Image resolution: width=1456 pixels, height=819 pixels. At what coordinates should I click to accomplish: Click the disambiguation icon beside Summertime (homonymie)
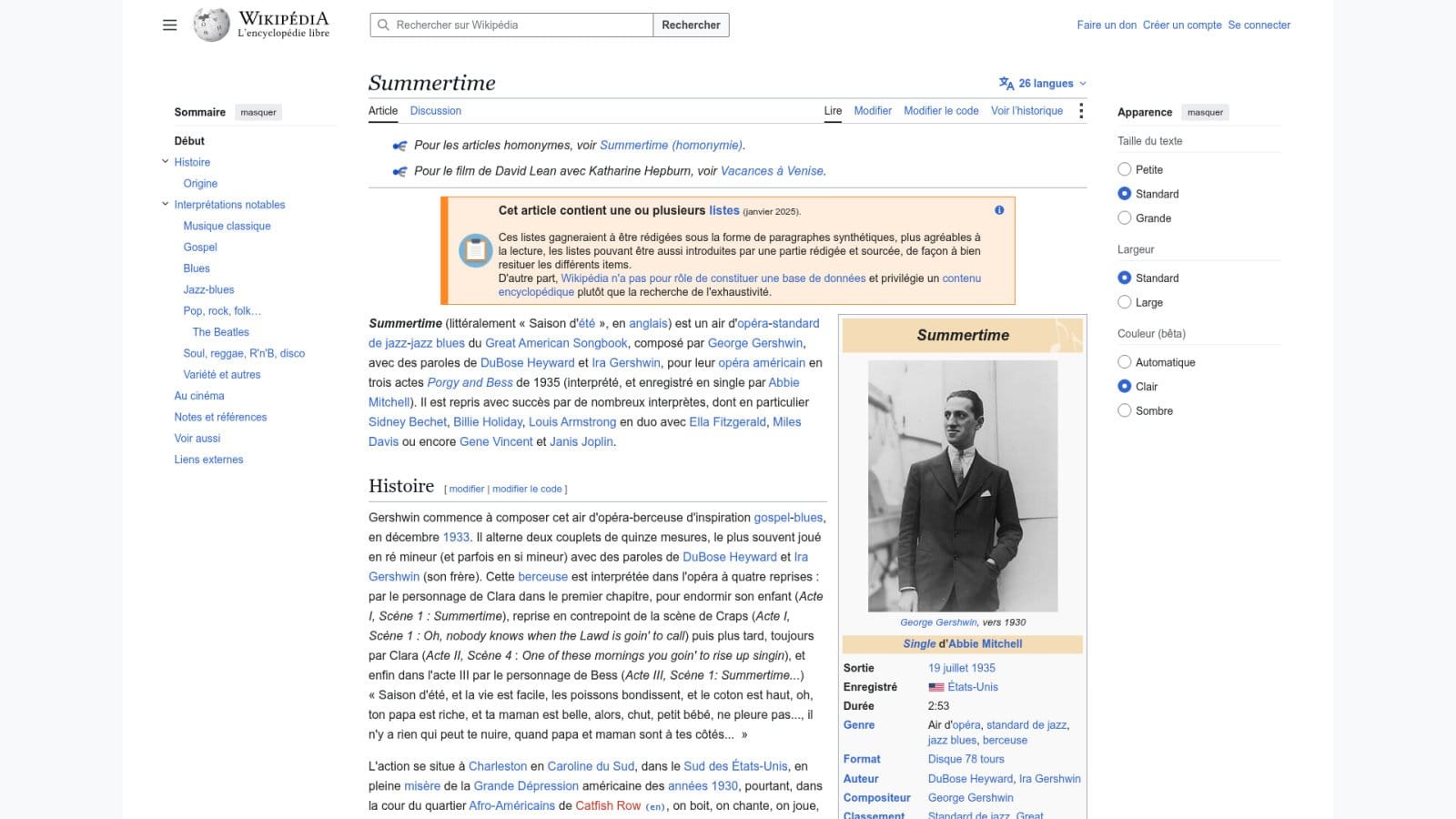point(399,146)
